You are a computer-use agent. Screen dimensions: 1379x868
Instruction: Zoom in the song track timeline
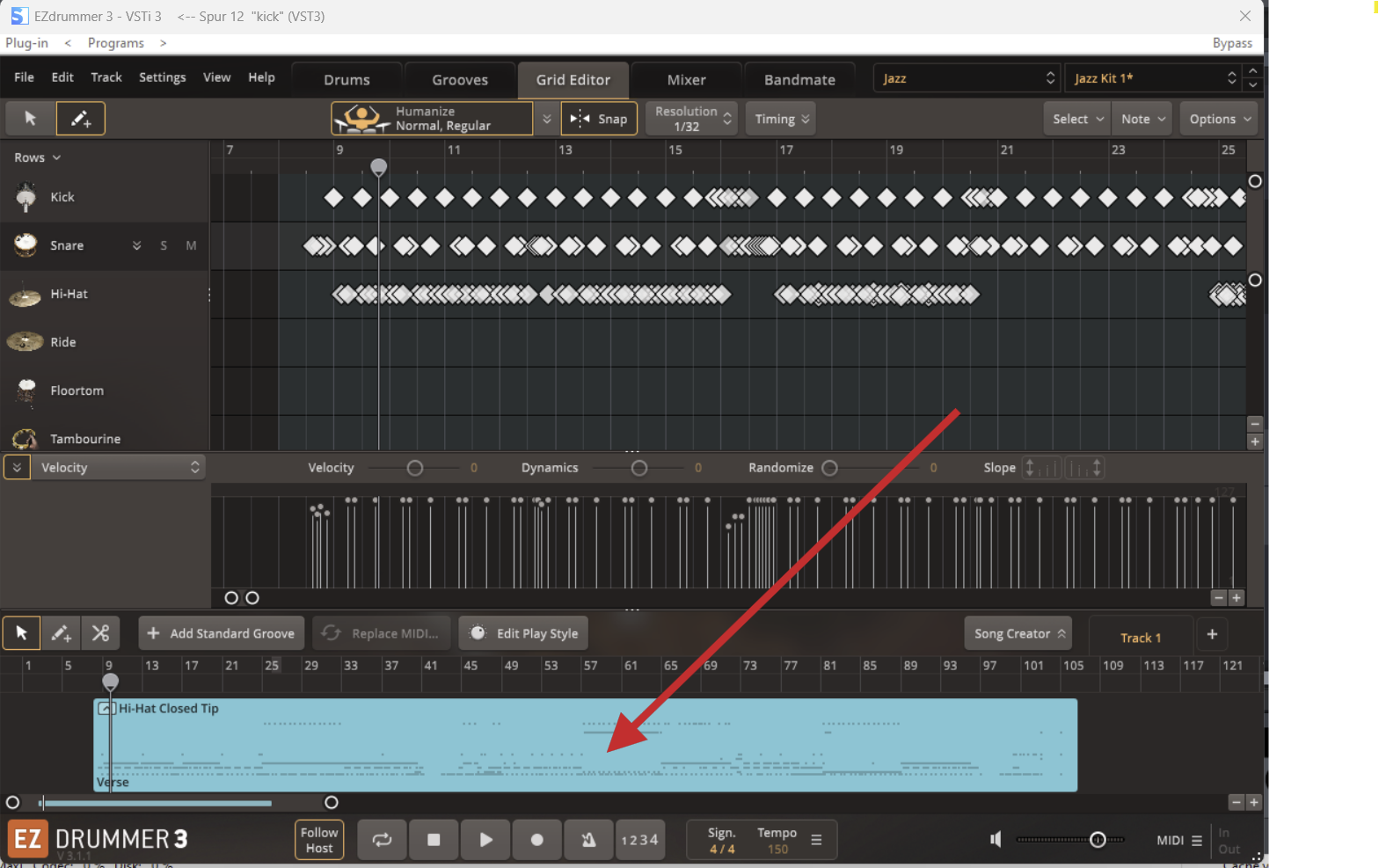1254,802
